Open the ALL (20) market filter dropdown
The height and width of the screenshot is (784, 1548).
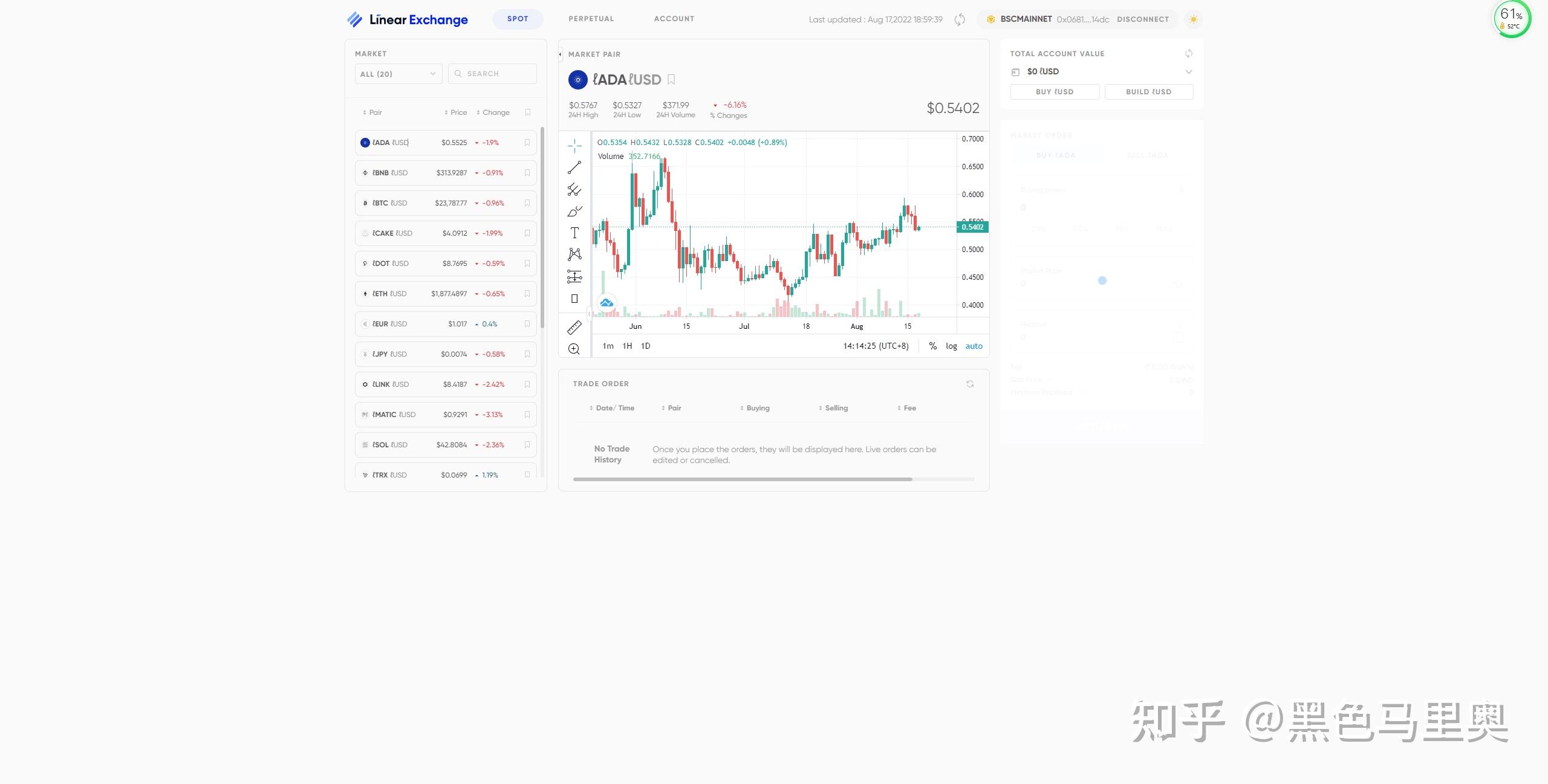[398, 74]
